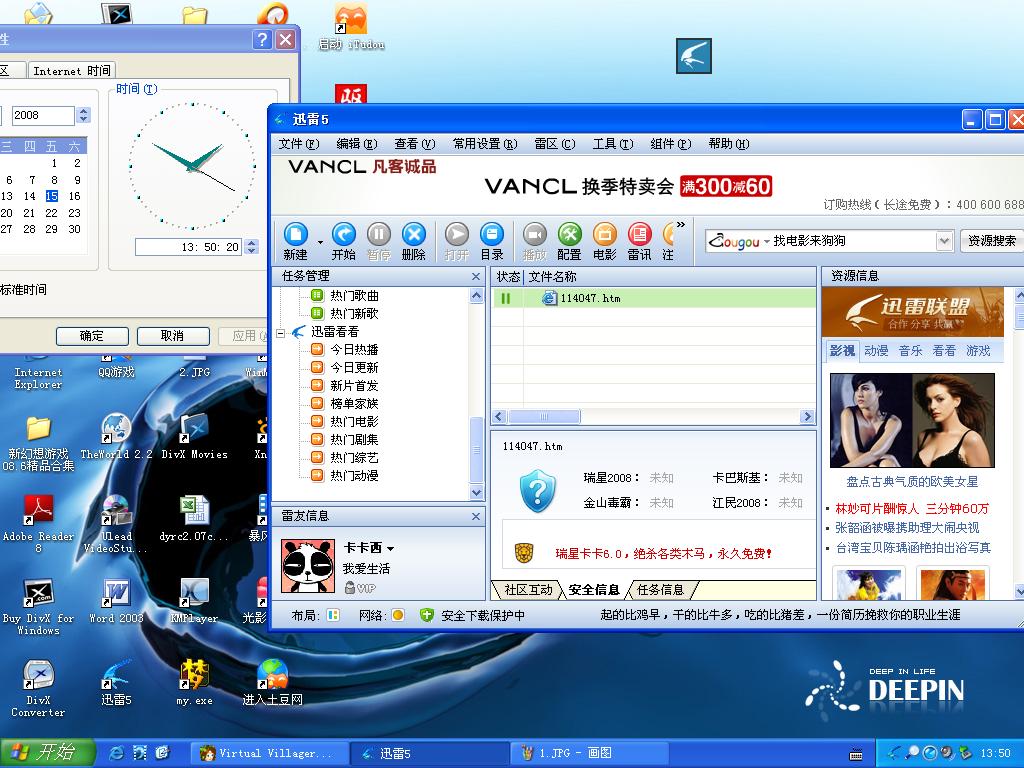
Task: Collapse the 迅雷看看 tree node
Action: click(281, 333)
